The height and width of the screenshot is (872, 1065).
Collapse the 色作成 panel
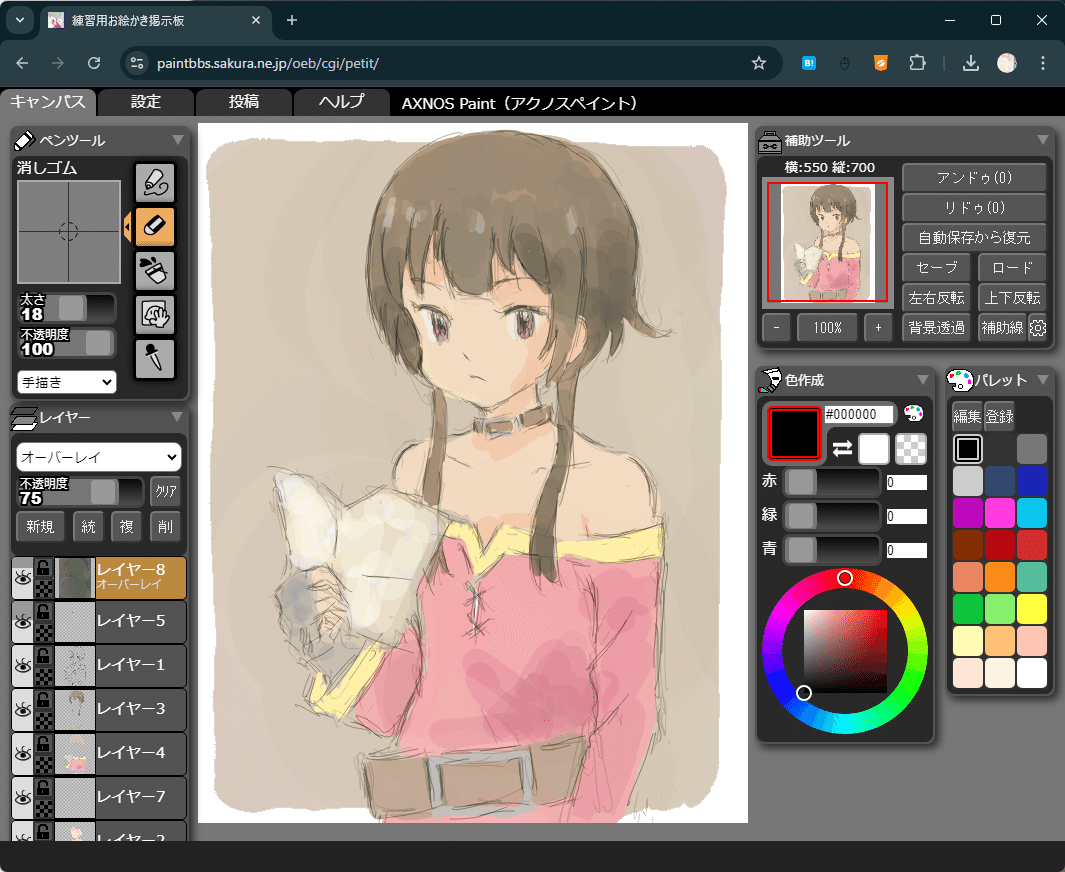click(x=923, y=380)
